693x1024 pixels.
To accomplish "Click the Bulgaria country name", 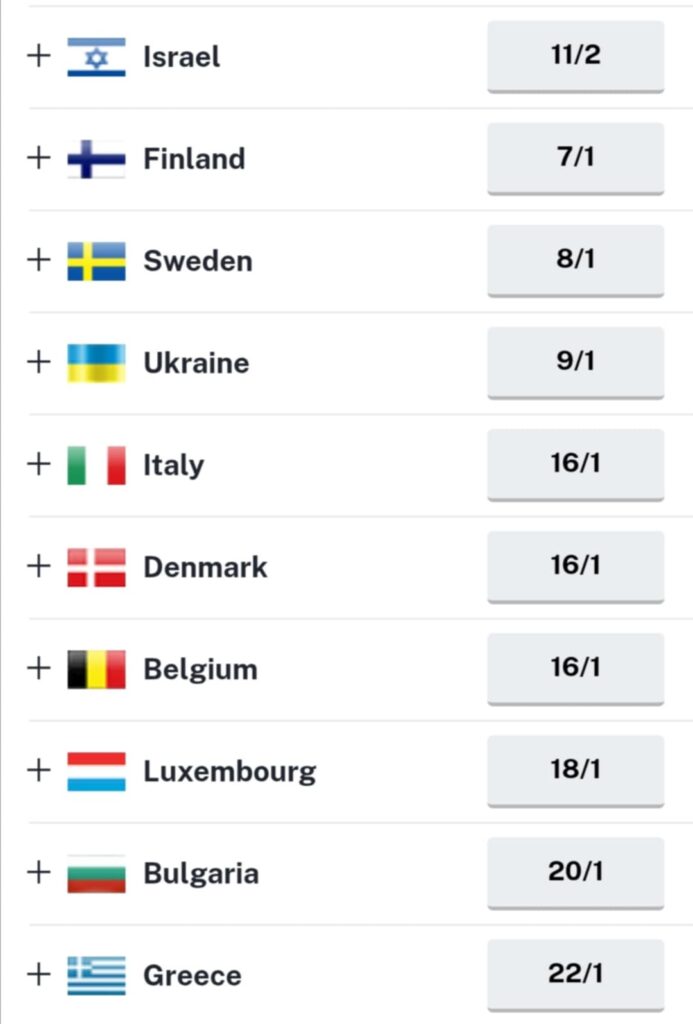I will coord(201,873).
